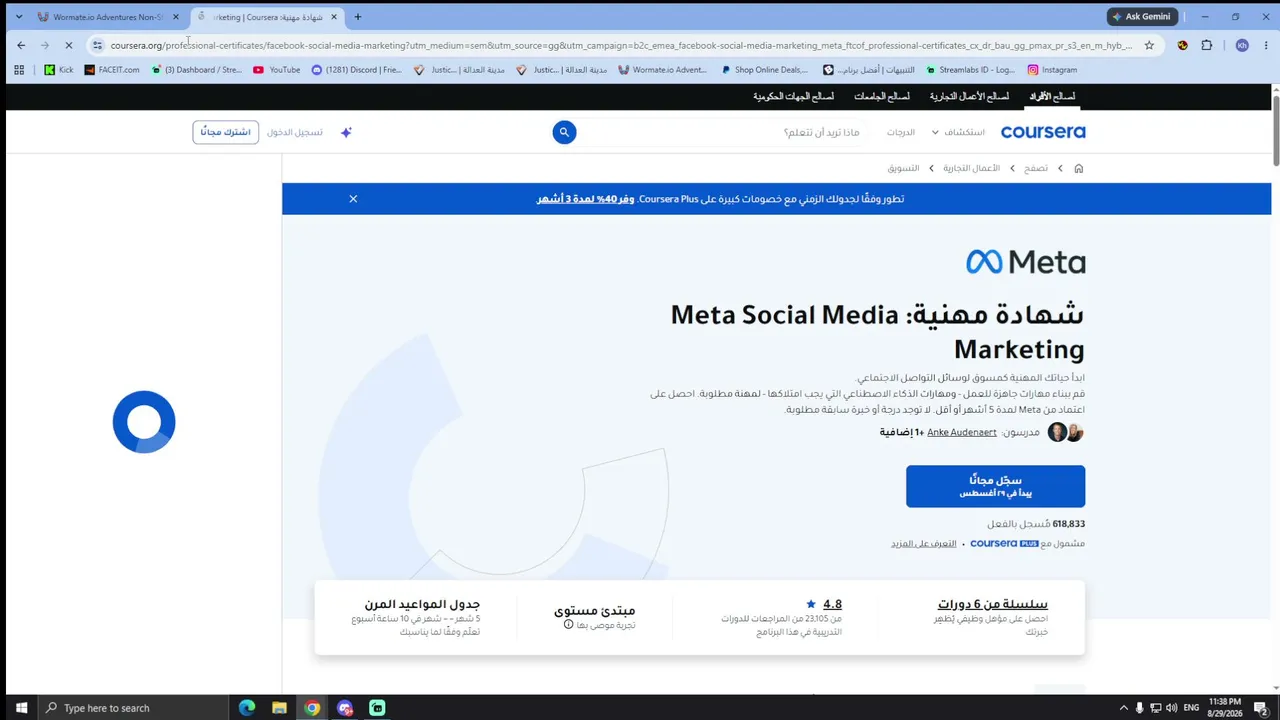Select the For Universities (لصالح الجامعات) tab
The width and height of the screenshot is (1280, 720).
[x=882, y=97]
